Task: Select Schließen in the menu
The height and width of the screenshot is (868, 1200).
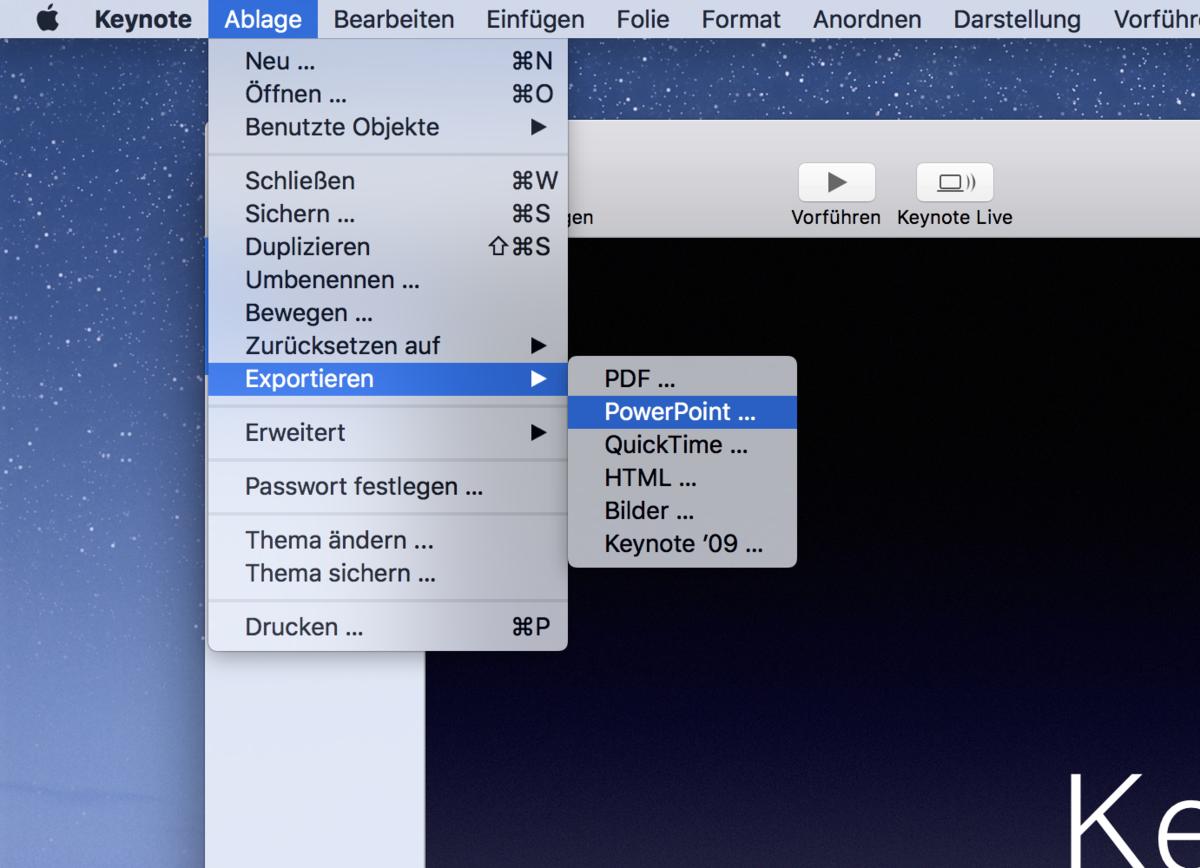Action: point(388,181)
